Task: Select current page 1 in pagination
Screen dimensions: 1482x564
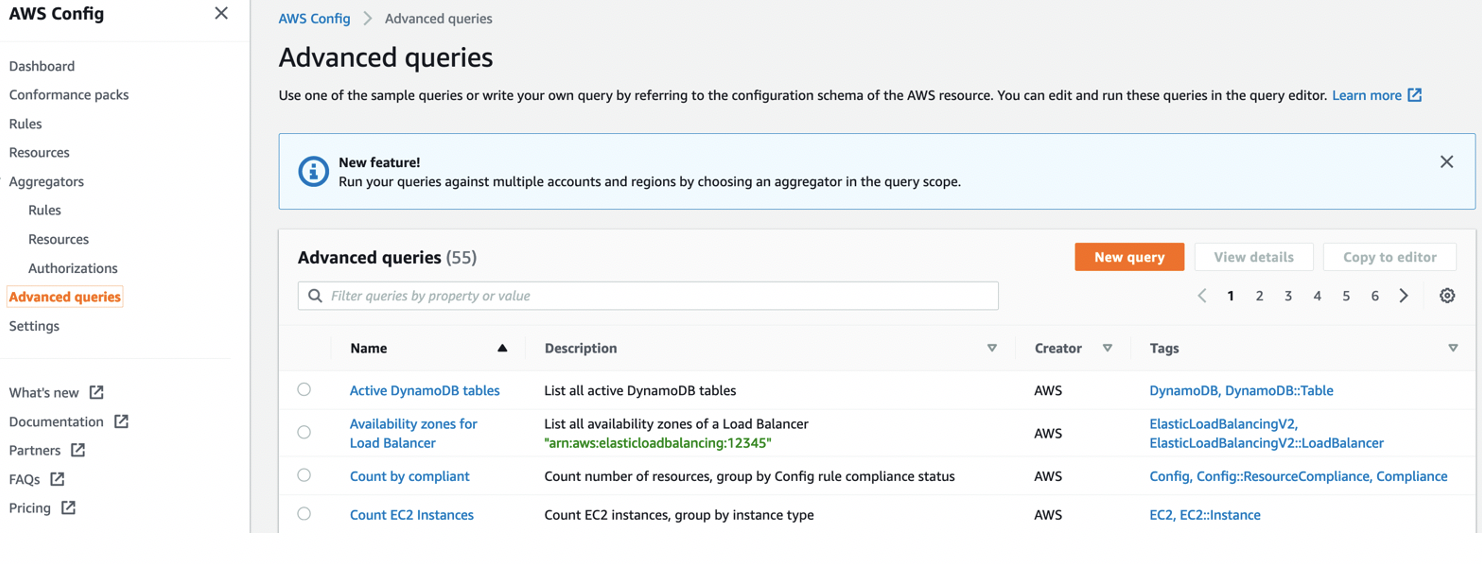Action: click(x=1231, y=296)
